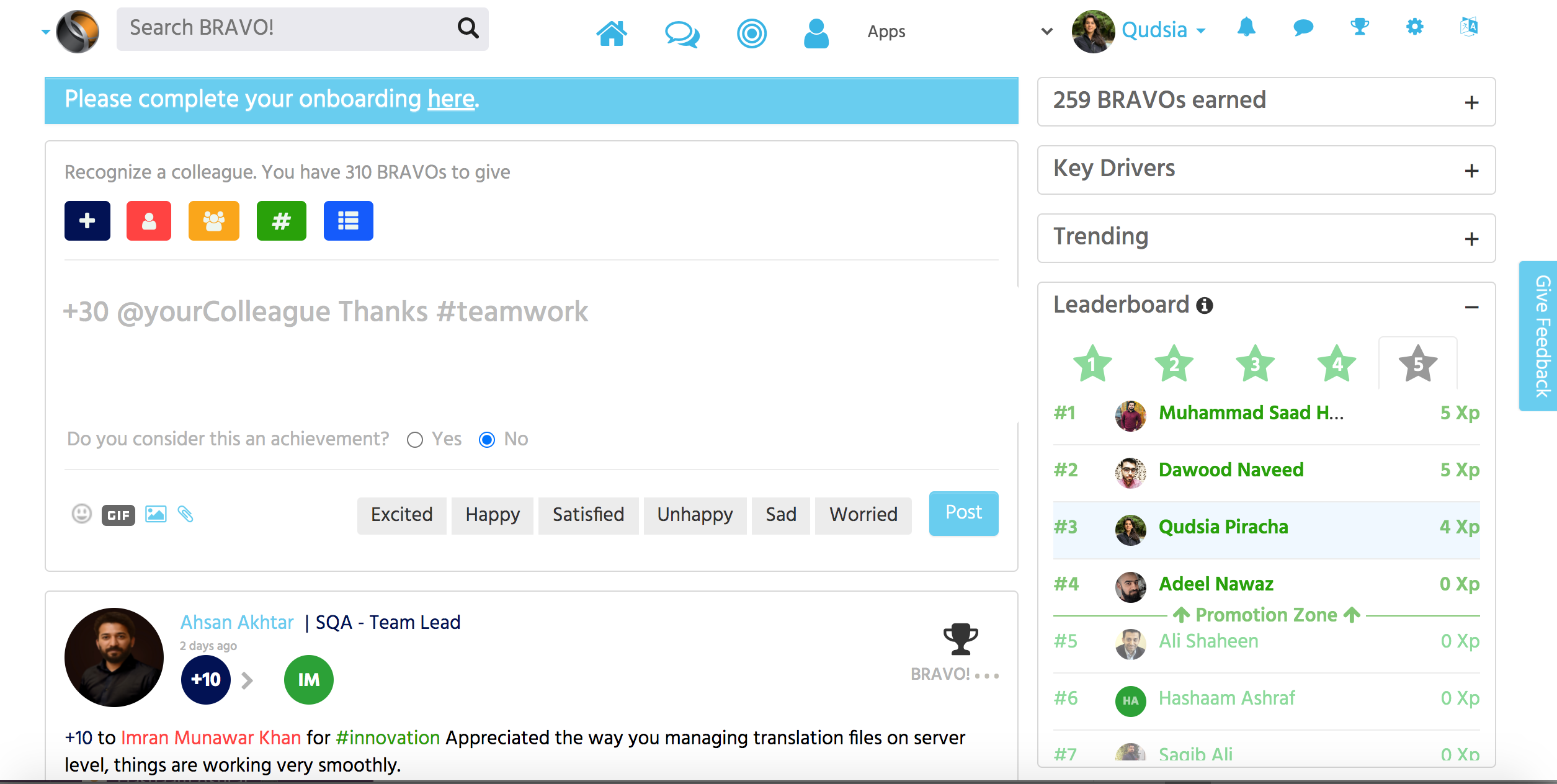1557x784 pixels.
Task: Toggle the Happy mood
Action: click(493, 515)
